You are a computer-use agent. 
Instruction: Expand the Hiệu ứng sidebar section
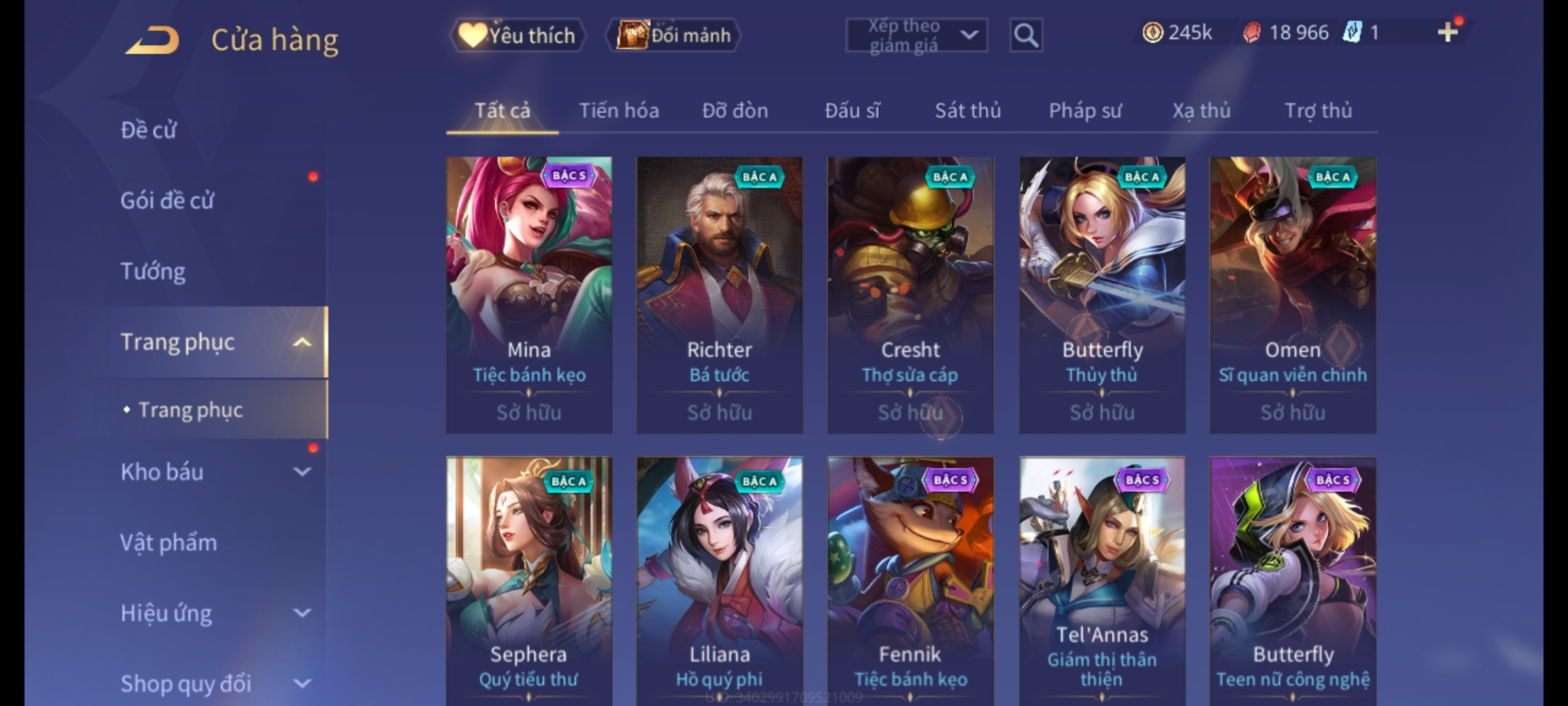(x=302, y=613)
